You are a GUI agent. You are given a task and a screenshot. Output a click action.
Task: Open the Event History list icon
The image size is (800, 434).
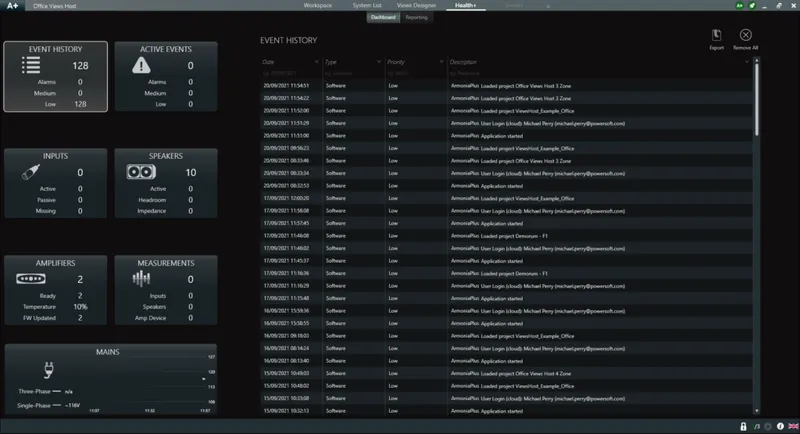pyautogui.click(x=31, y=65)
